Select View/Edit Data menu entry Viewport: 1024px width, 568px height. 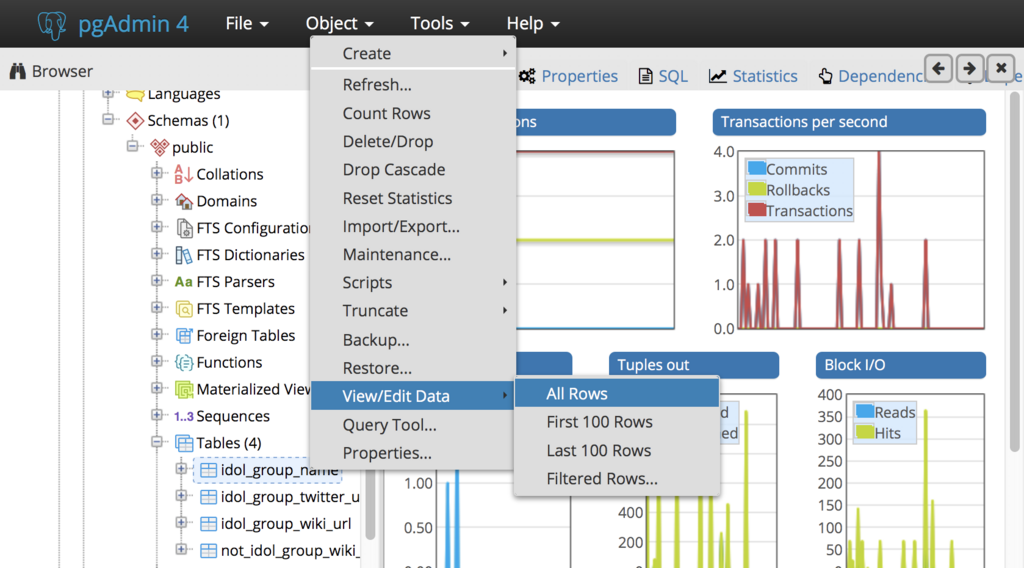413,396
